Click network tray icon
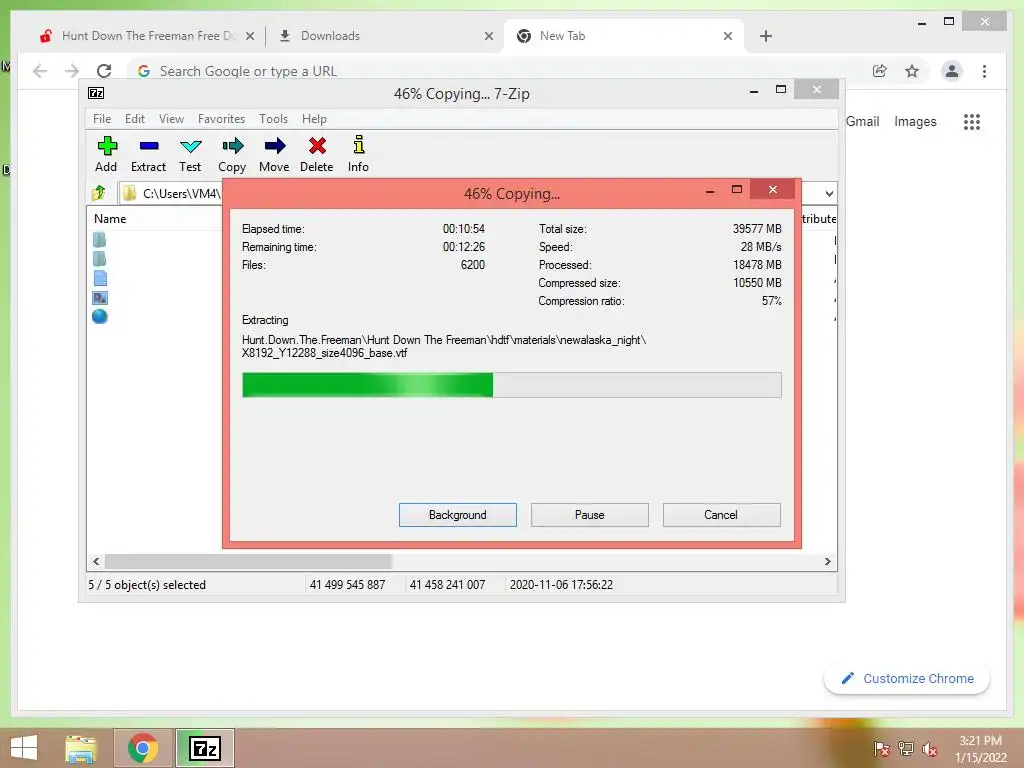 (905, 749)
